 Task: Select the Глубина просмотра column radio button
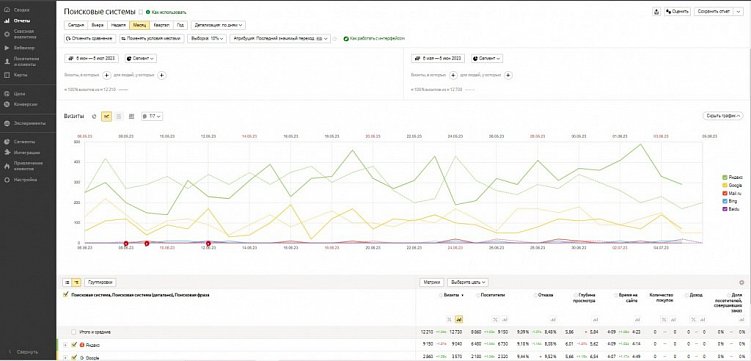[575, 295]
